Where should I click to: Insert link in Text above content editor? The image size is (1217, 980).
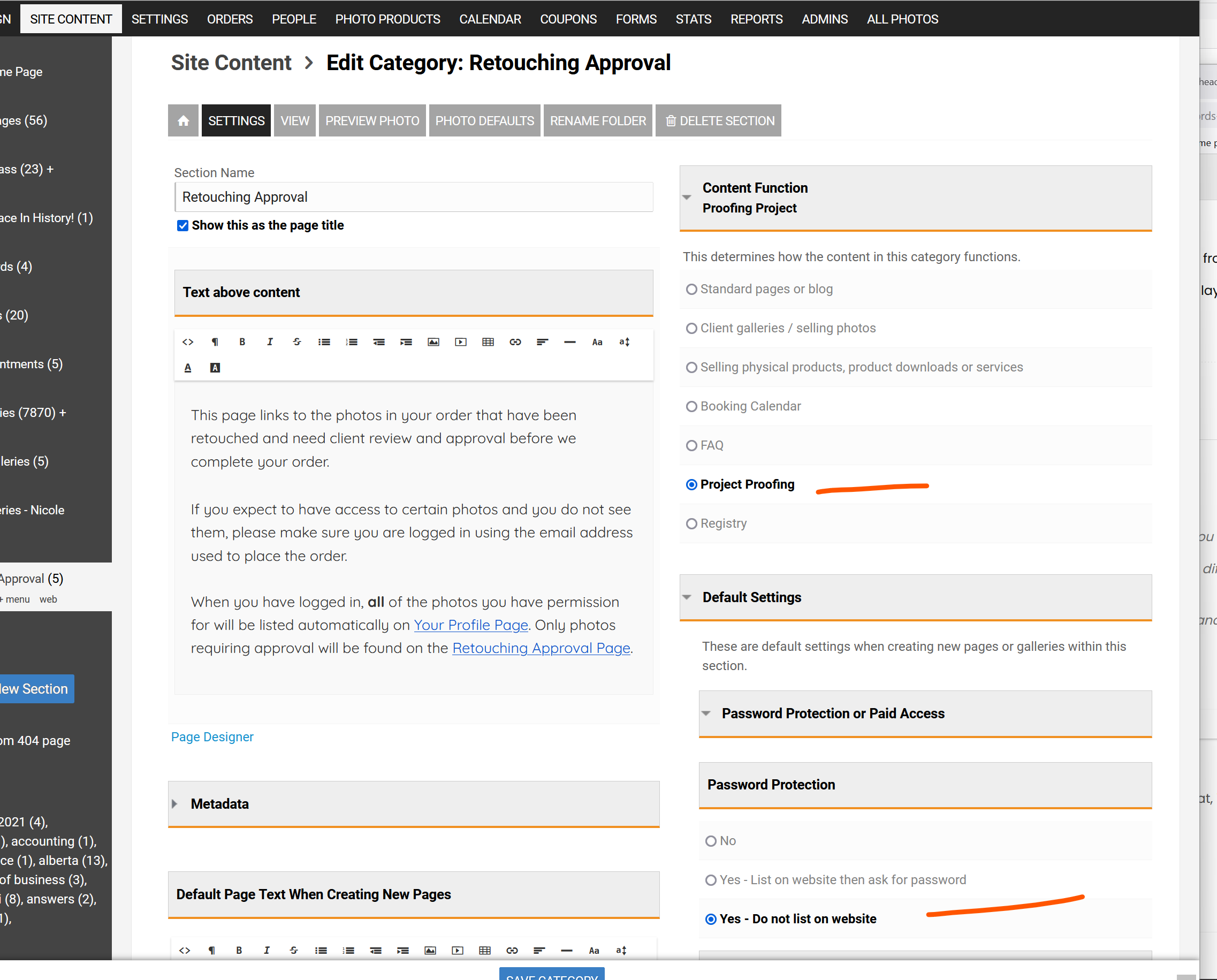point(515,342)
